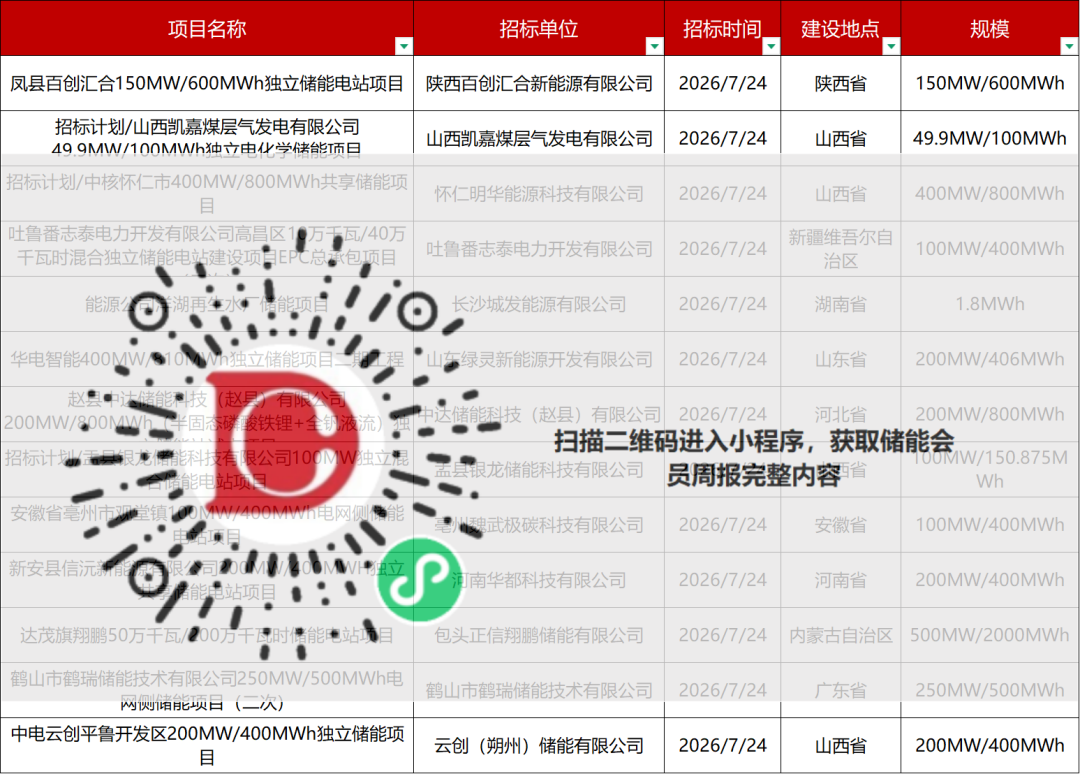1080x774 pixels.
Task: Select the 100MW/400MWh cell in the 安徽省 row
Action: click(x=990, y=525)
